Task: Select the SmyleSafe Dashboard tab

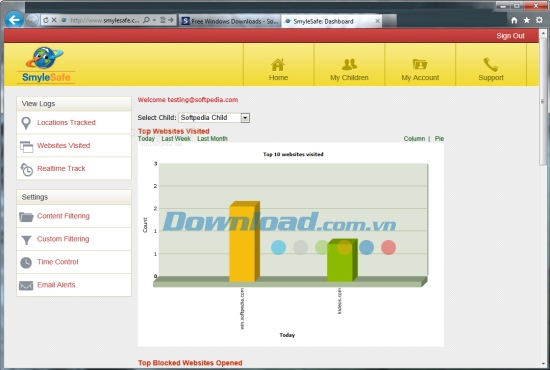Action: point(332,21)
